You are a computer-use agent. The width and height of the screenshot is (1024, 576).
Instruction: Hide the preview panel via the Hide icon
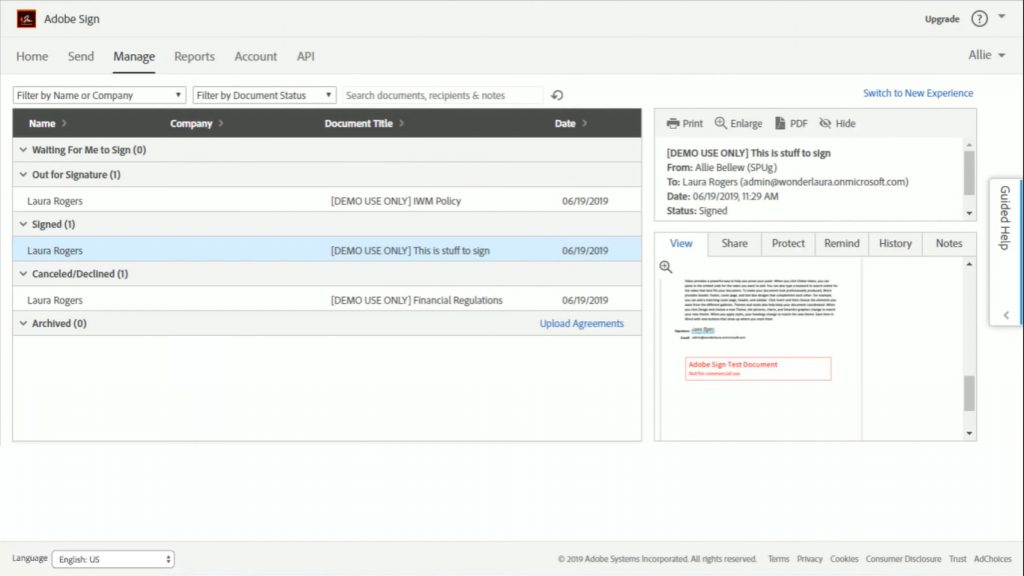[836, 123]
